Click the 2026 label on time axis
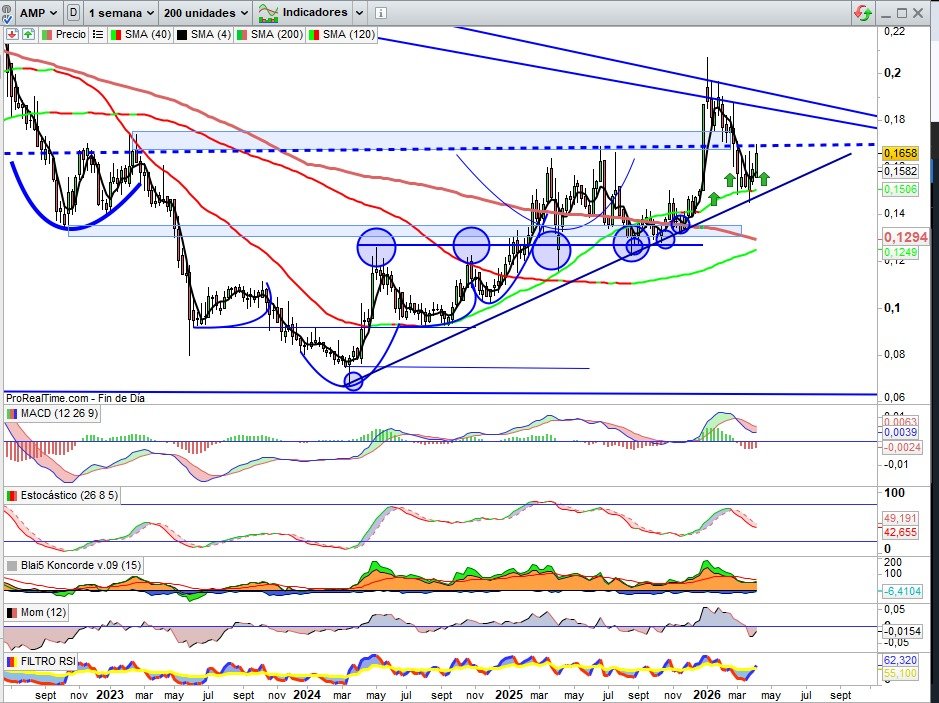The width and height of the screenshot is (939, 703). (x=707, y=695)
